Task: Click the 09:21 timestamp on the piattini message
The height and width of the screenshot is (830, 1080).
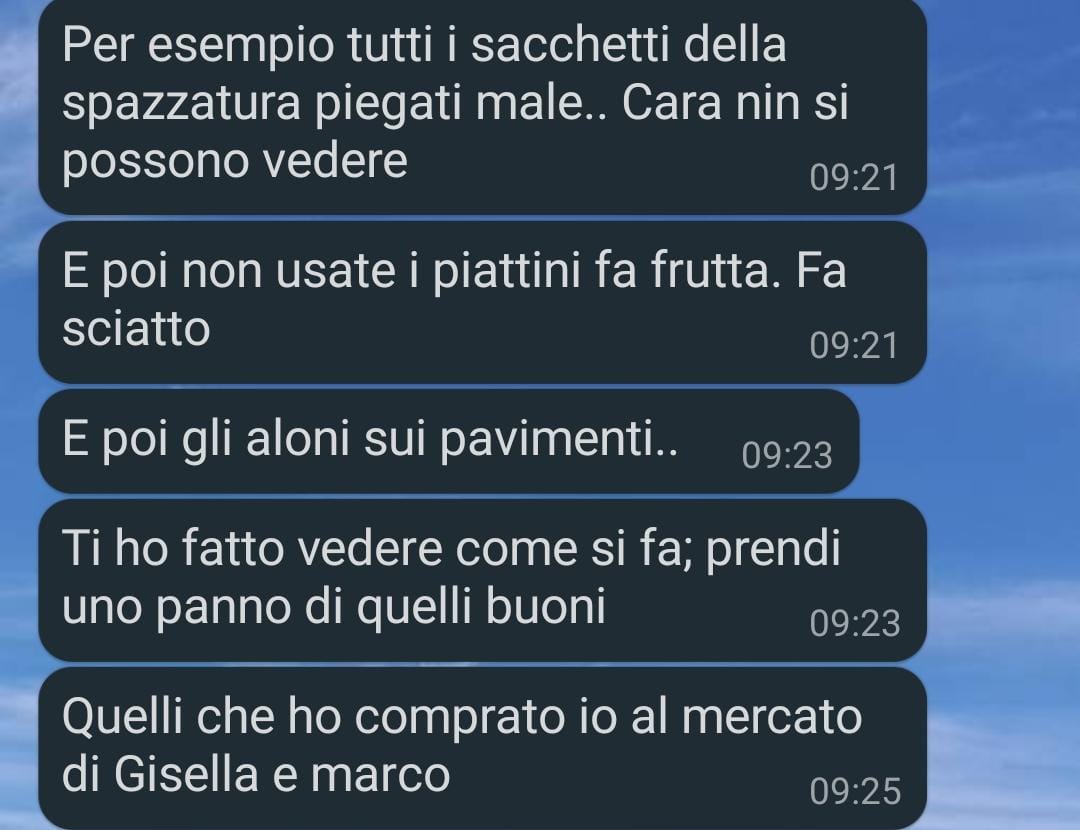Action: [854, 346]
